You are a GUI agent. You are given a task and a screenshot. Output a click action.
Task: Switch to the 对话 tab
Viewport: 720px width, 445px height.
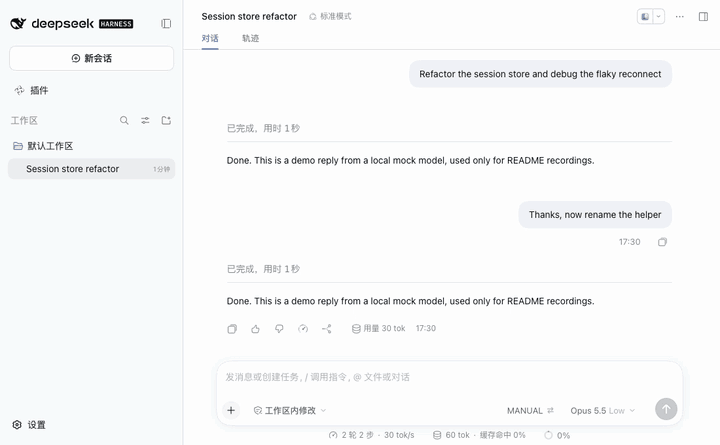point(210,39)
